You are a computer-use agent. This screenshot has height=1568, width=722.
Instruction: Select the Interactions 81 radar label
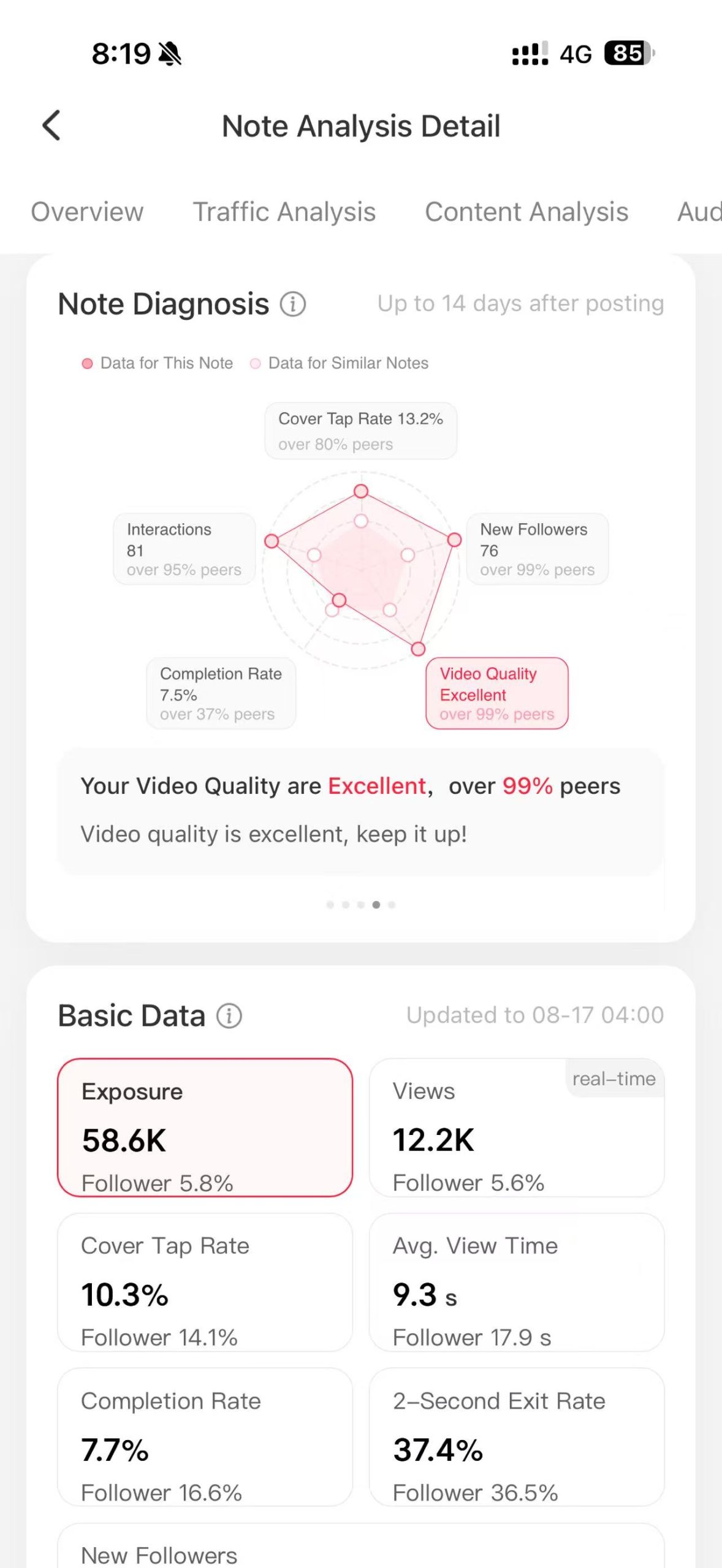click(184, 549)
